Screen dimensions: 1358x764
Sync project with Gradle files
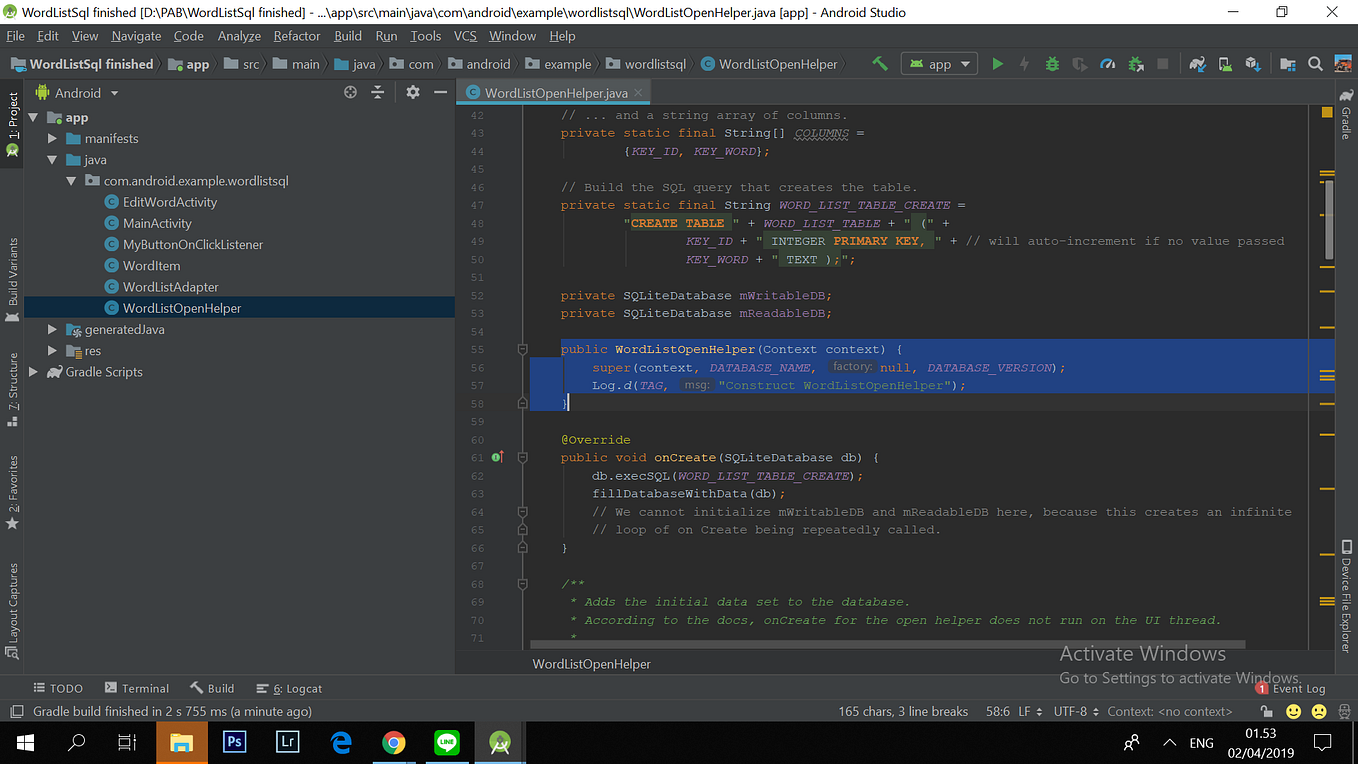tap(1197, 63)
